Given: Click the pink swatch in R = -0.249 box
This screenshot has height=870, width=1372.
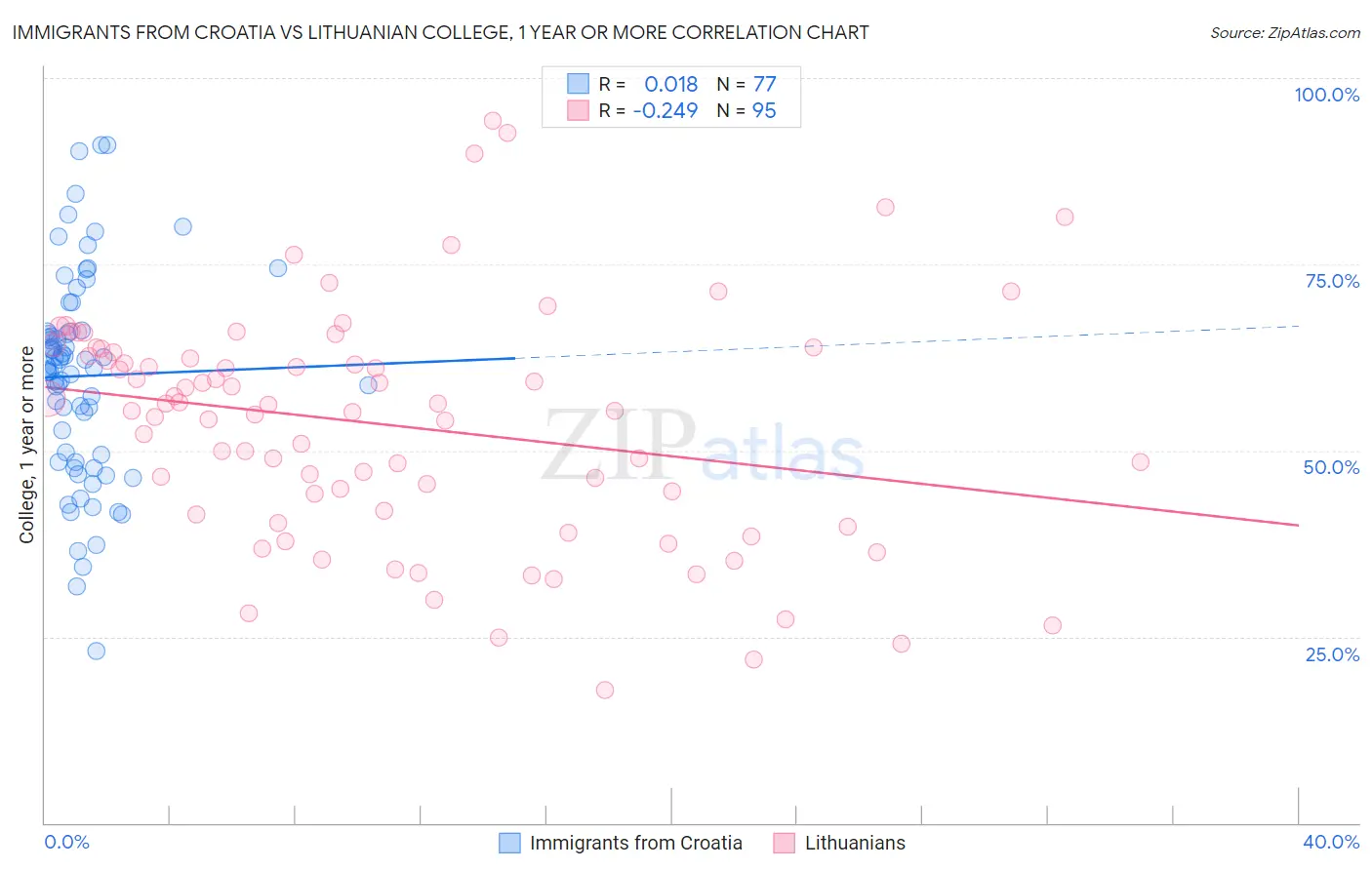Looking at the screenshot, I should 578,110.
